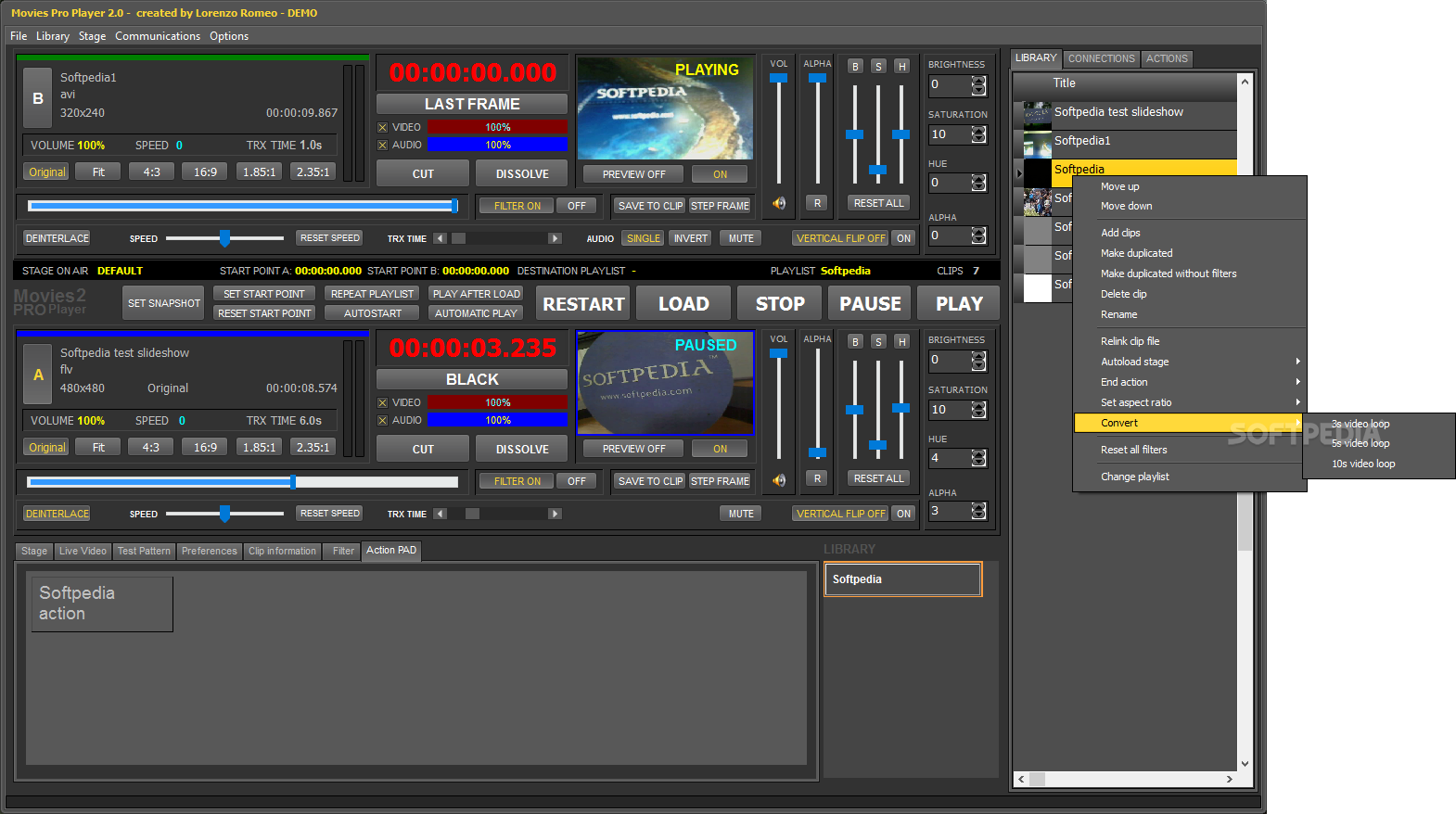Viewport: 1456px width, 814px height.
Task: Click library scrollbar up arrow
Action: pyautogui.click(x=1245, y=82)
